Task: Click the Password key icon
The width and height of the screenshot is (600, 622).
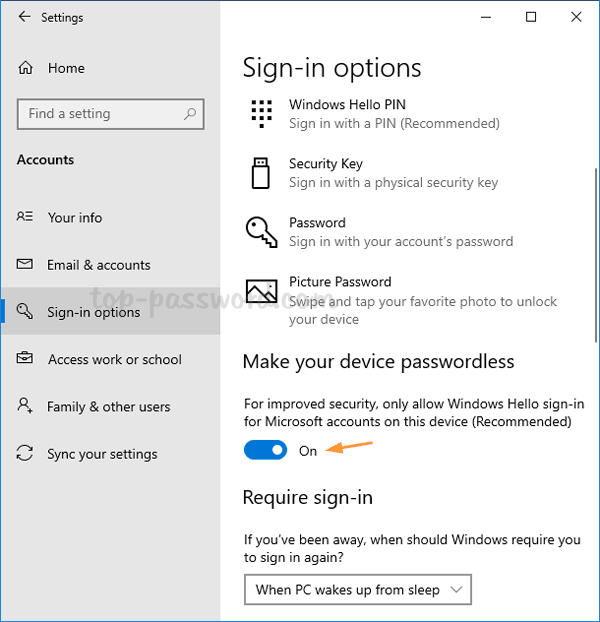Action: (x=261, y=232)
